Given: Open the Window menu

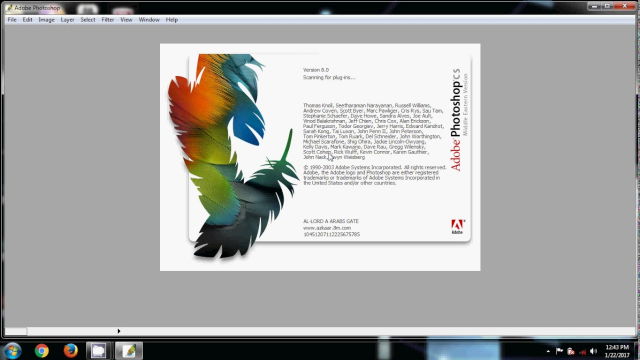Looking at the screenshot, I should (x=149, y=20).
